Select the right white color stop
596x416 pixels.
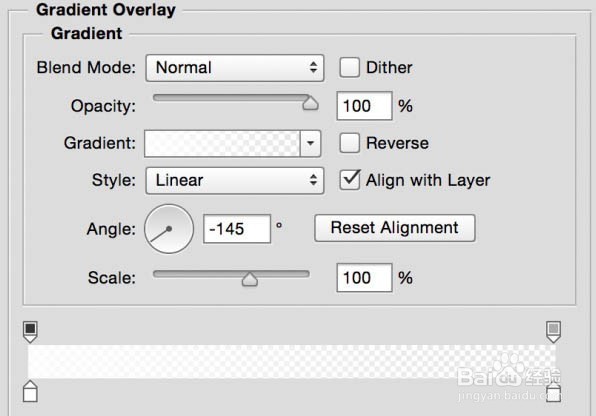click(553, 392)
